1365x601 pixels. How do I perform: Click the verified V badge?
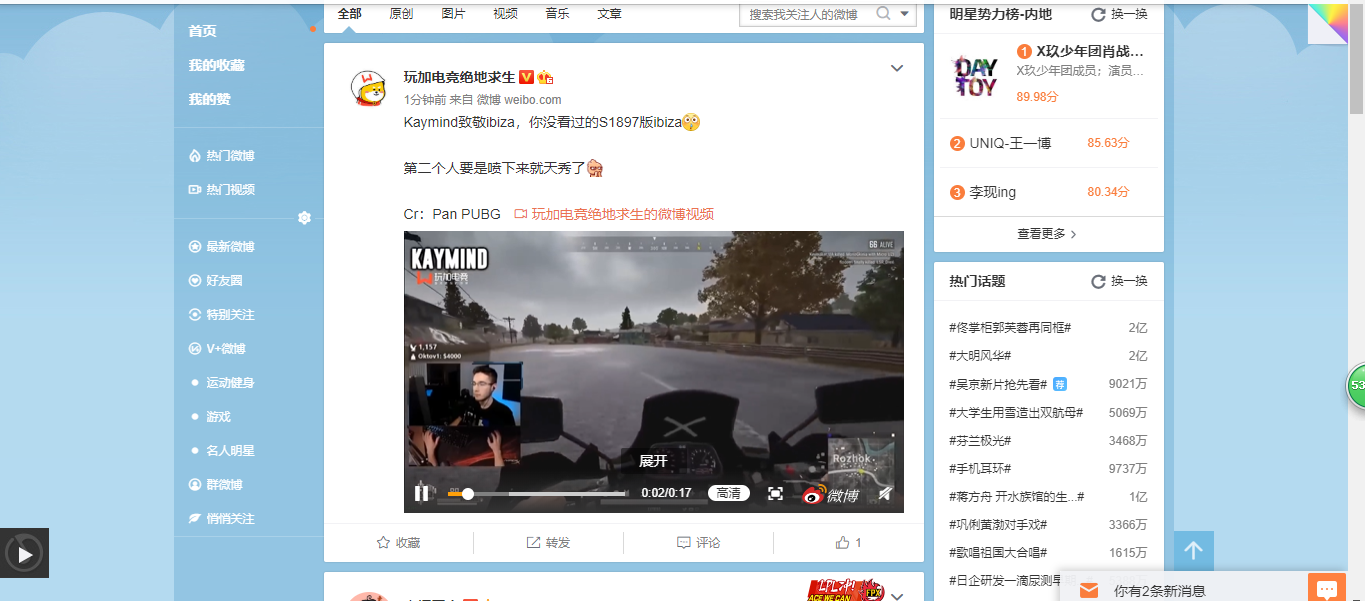(x=526, y=77)
